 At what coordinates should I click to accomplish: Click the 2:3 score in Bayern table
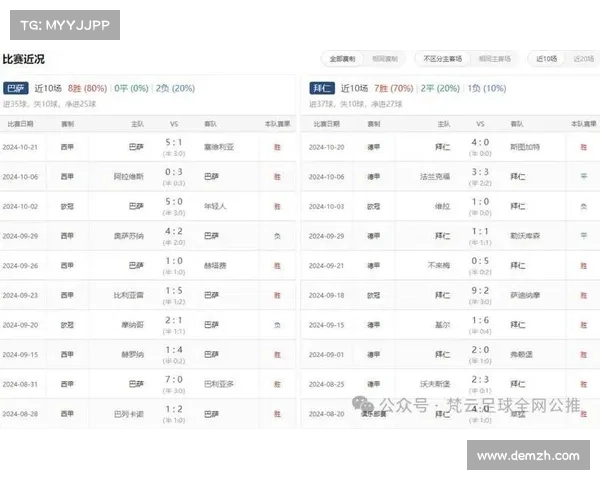tap(480, 380)
